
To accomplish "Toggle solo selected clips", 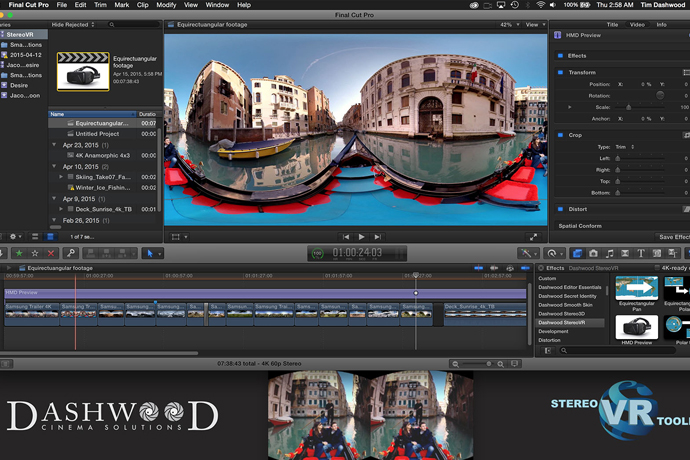I will tap(510, 268).
